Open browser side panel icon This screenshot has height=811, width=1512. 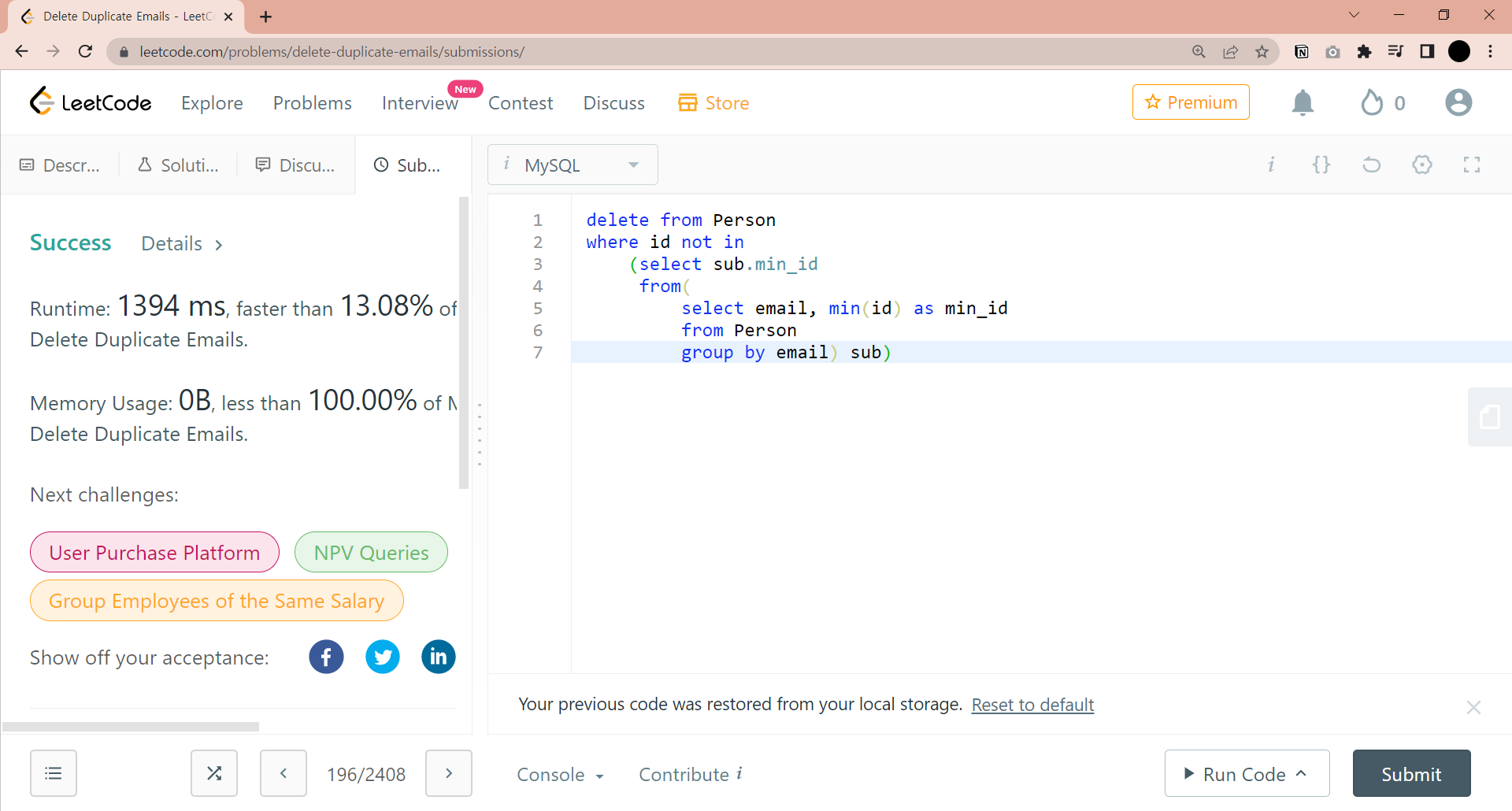click(x=1427, y=52)
